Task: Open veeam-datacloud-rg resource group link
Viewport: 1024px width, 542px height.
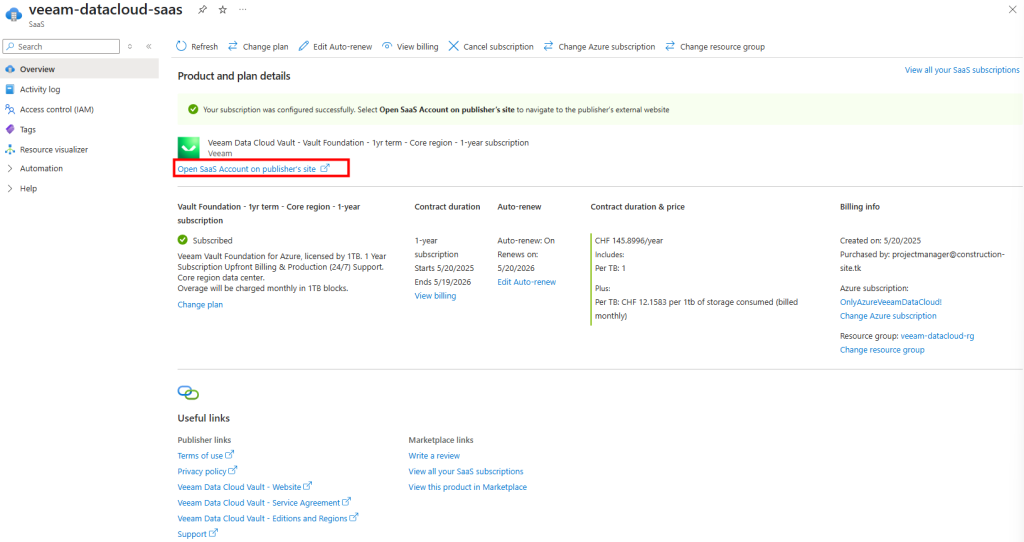Action: [x=937, y=336]
